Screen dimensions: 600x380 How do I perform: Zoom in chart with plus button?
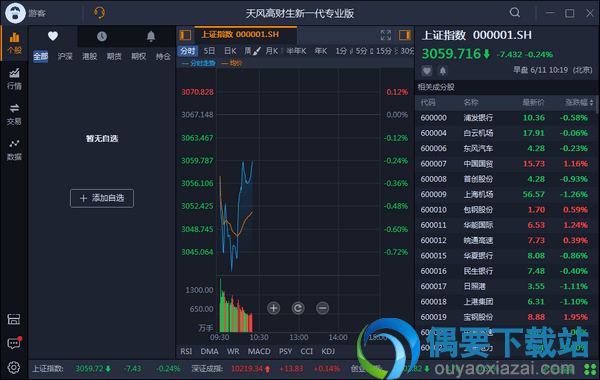[273, 308]
